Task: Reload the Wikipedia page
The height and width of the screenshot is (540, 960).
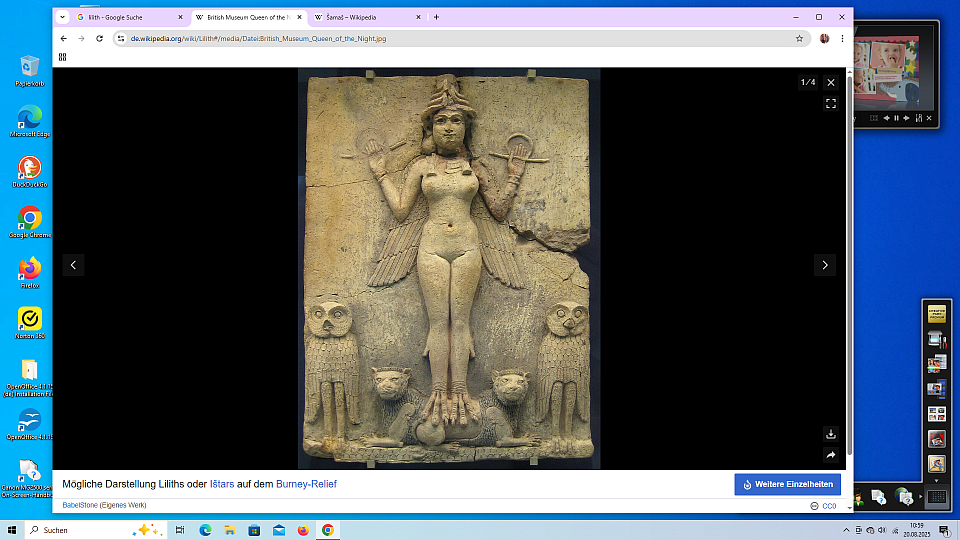Action: point(99,39)
